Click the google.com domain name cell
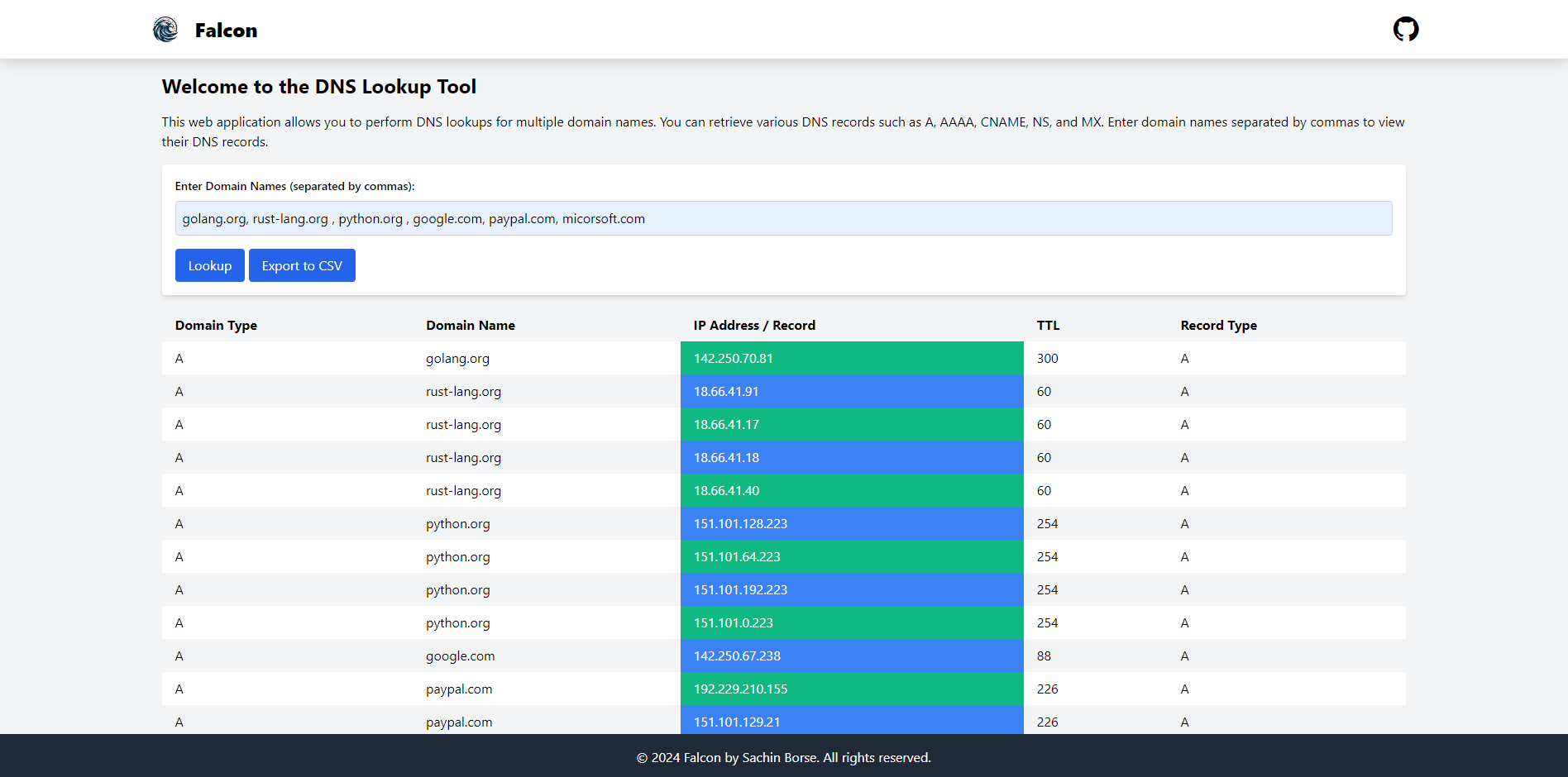This screenshot has height=777, width=1568. click(x=460, y=656)
